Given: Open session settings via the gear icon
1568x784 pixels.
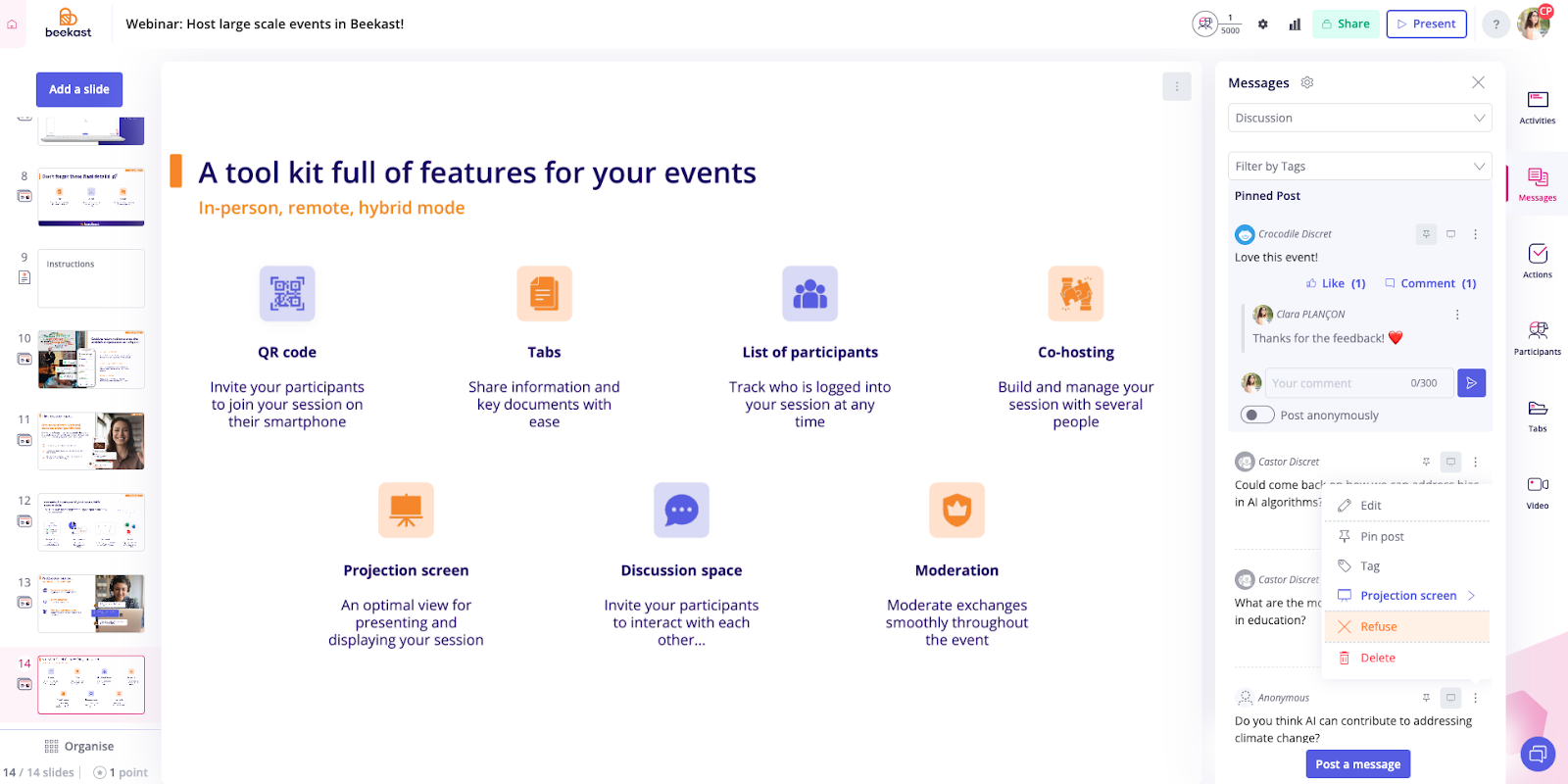Looking at the screenshot, I should 1262,24.
